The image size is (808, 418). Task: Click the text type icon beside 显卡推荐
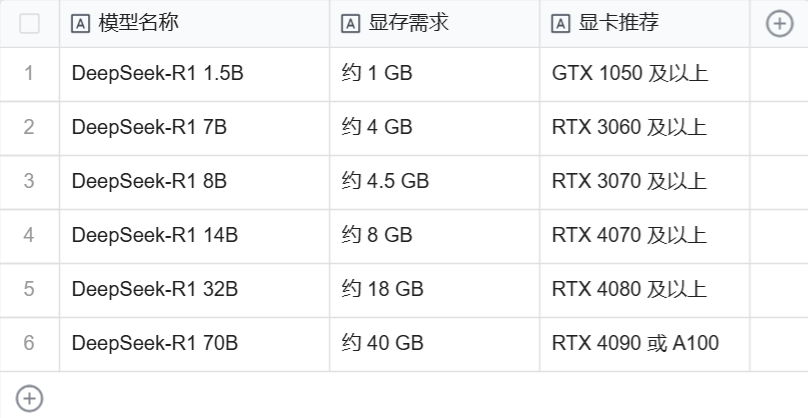coord(561,23)
